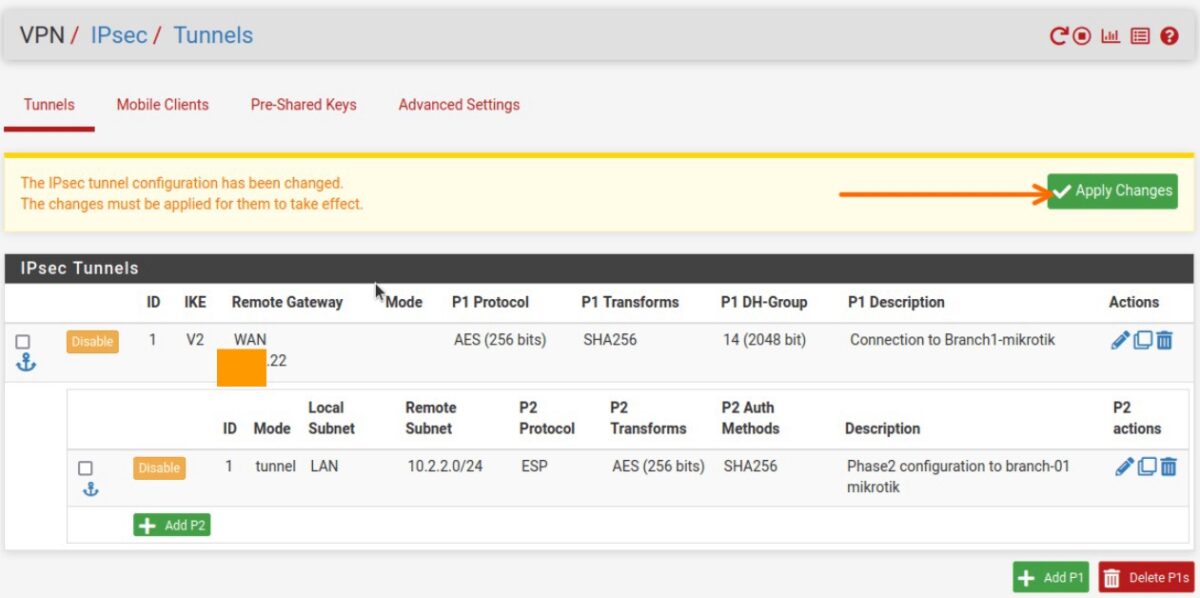Screen dimensions: 1200x598
Task: Add a new Phase 2 with Add P2
Action: click(171, 524)
